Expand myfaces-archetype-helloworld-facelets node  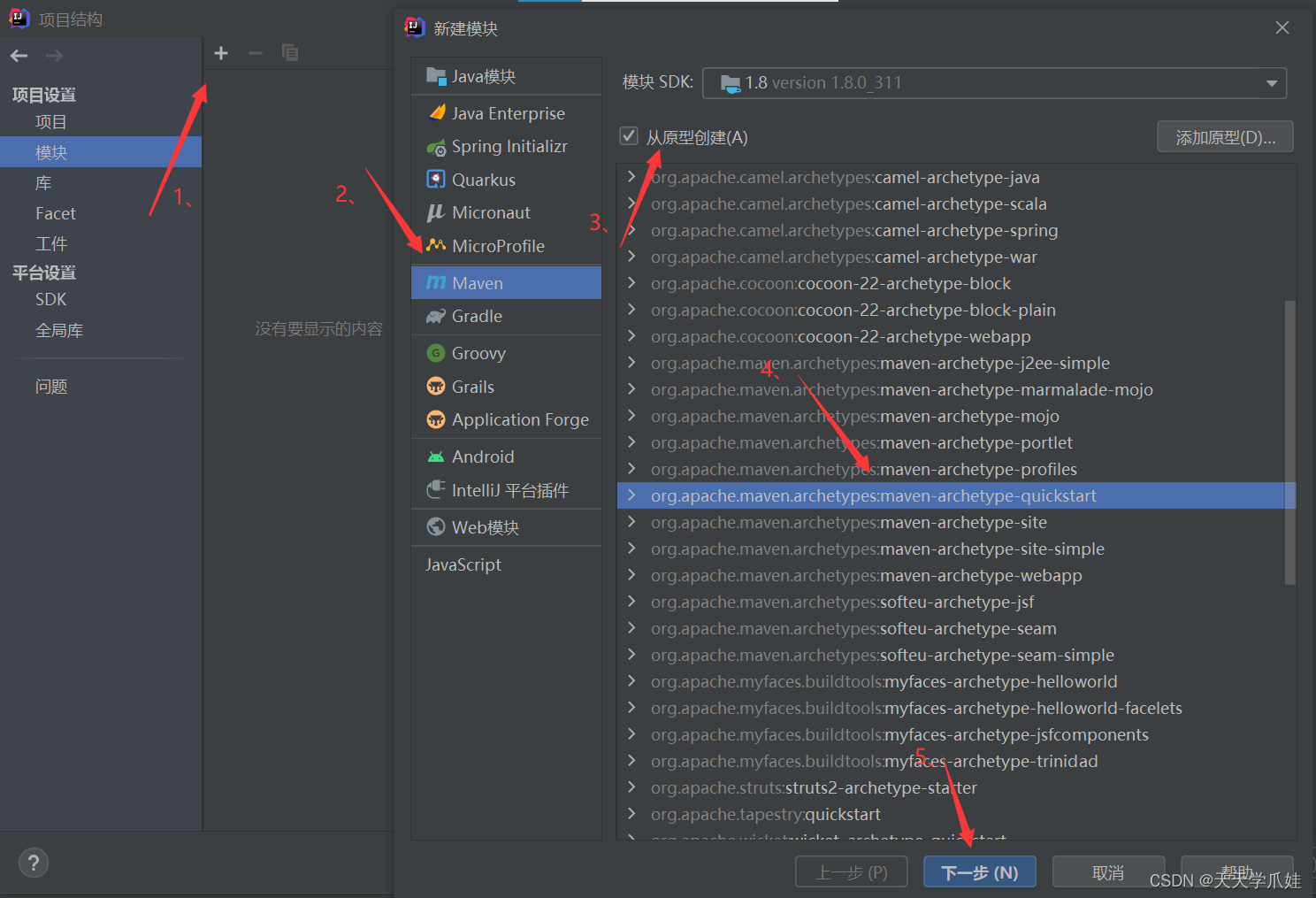coord(631,708)
